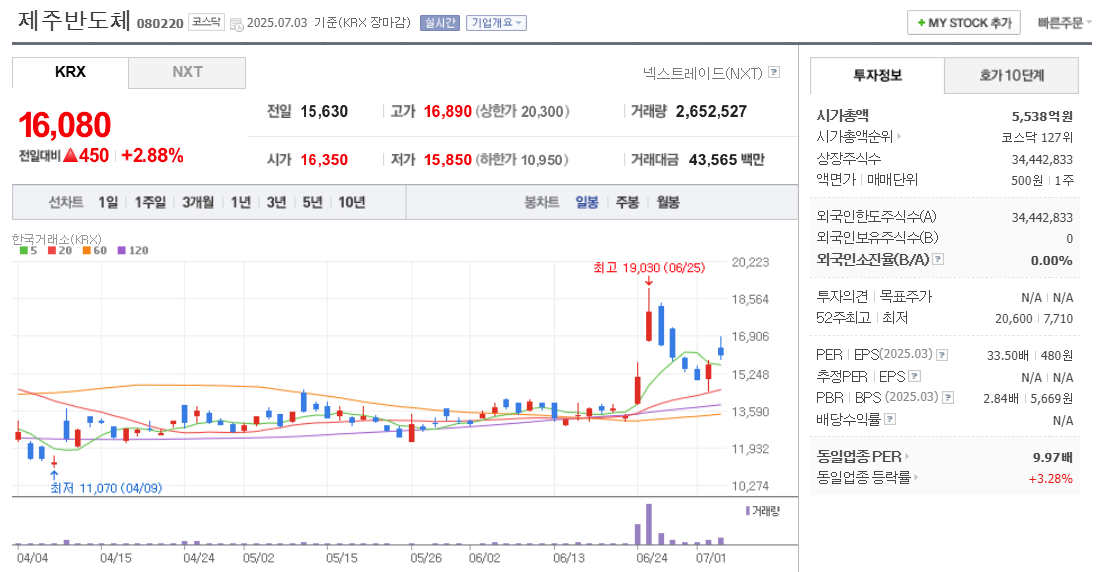The image size is (1099, 572).
Task: Switch to the KRX tab
Action: tap(70, 72)
